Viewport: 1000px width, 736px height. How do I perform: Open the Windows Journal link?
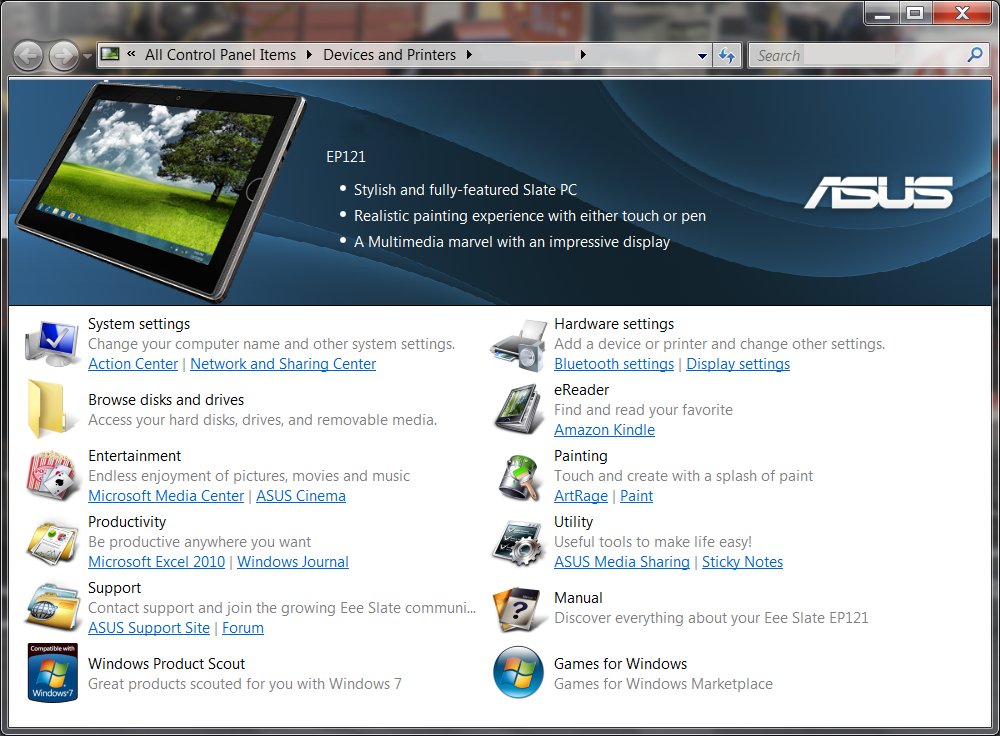[x=293, y=562]
